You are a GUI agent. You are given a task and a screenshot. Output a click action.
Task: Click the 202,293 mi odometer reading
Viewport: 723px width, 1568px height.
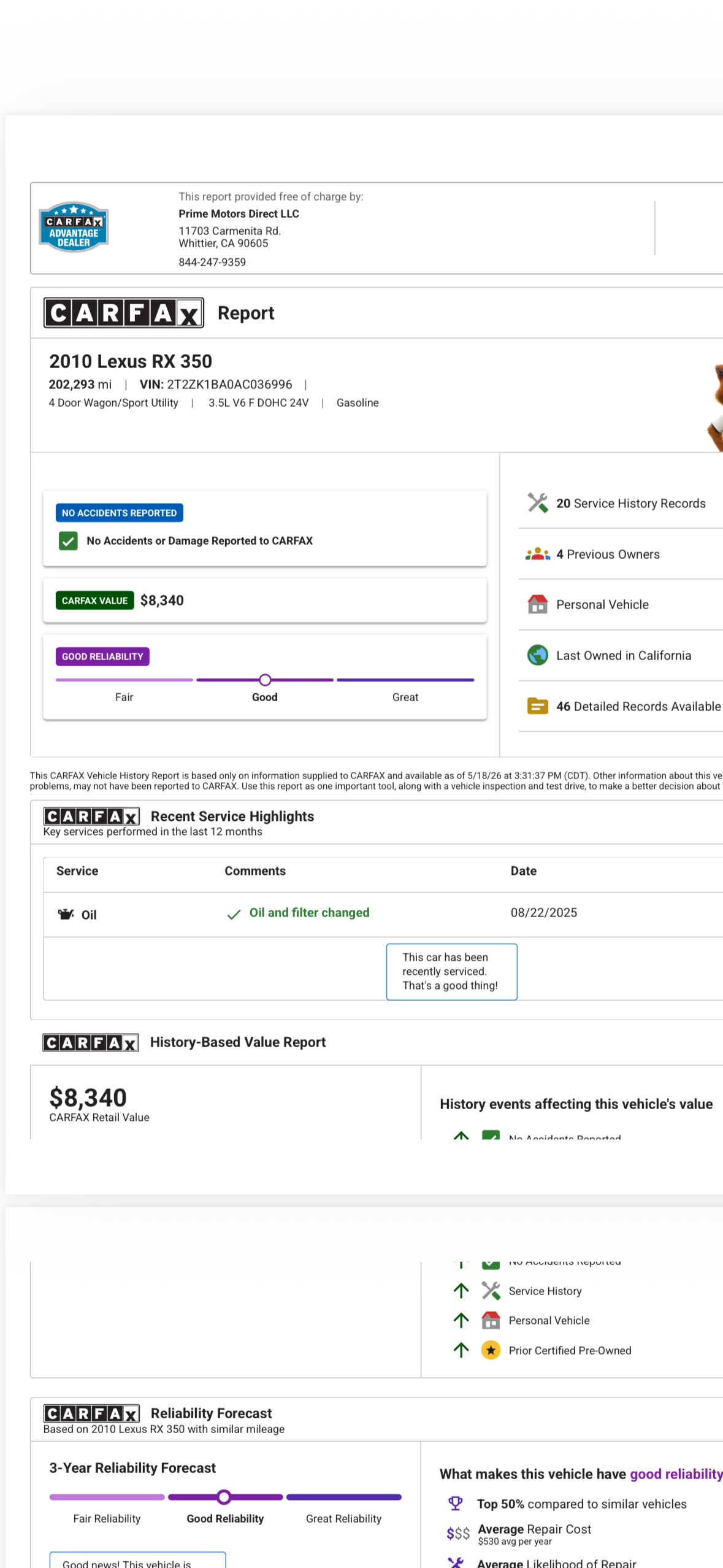[x=80, y=385]
